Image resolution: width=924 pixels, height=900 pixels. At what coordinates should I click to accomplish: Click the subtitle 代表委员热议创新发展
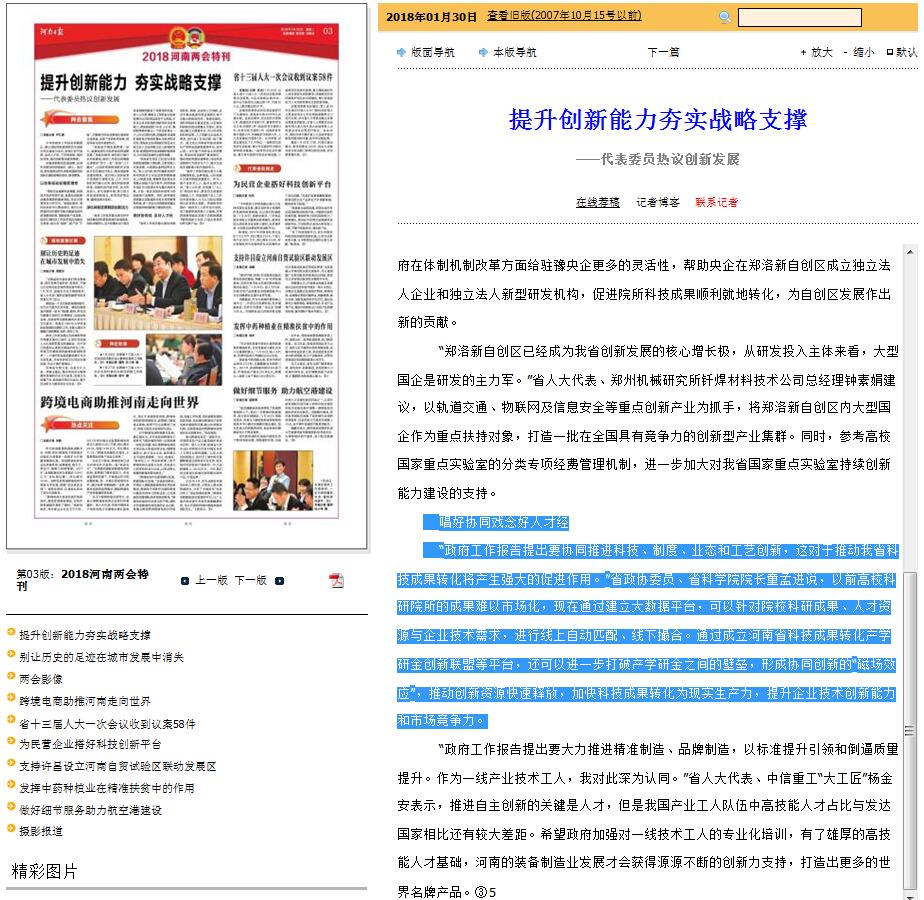coord(658,159)
